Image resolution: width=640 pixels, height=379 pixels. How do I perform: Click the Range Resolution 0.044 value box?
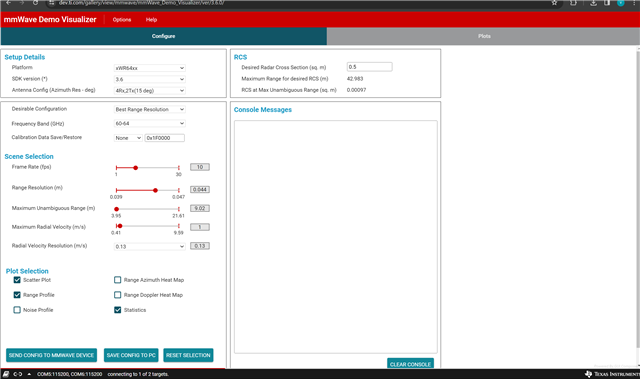coord(200,189)
